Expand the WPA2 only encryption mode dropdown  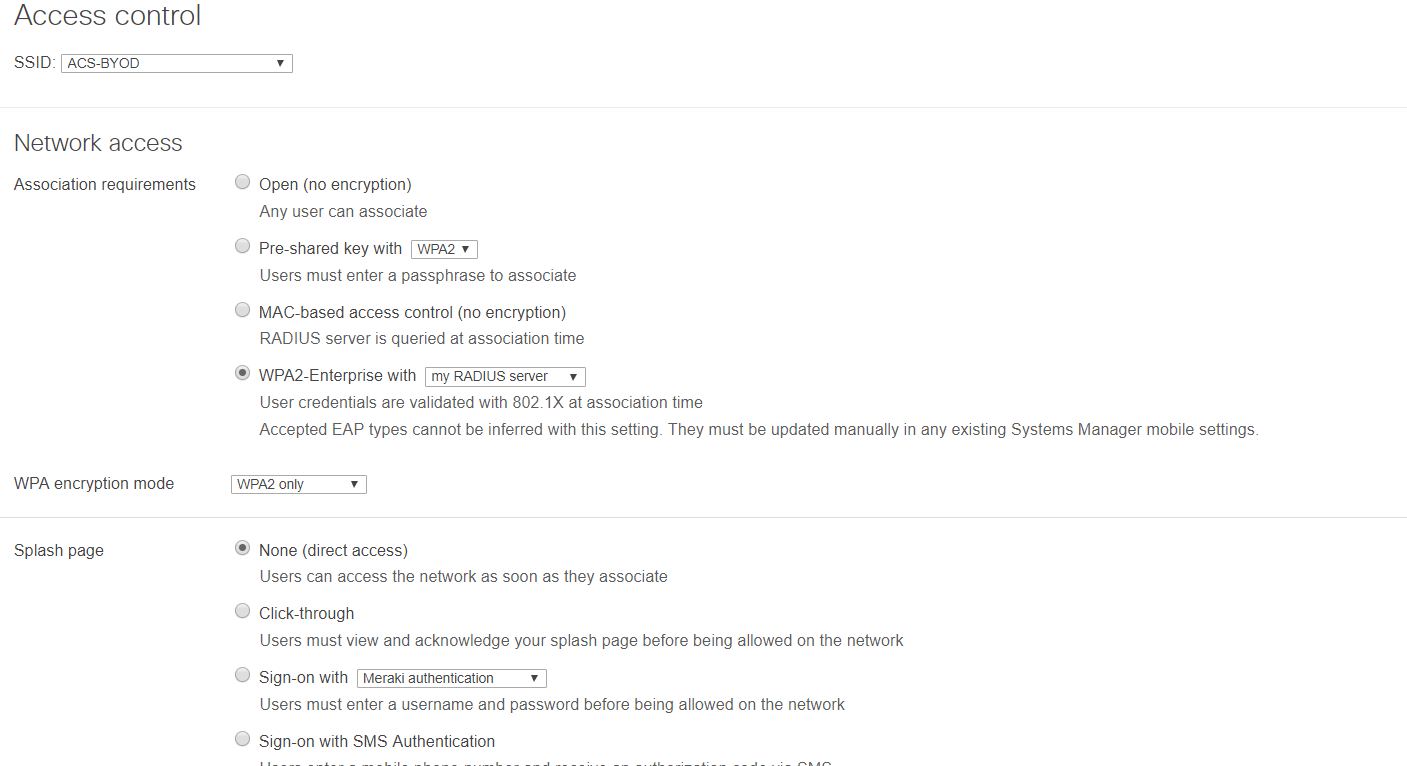click(x=298, y=485)
